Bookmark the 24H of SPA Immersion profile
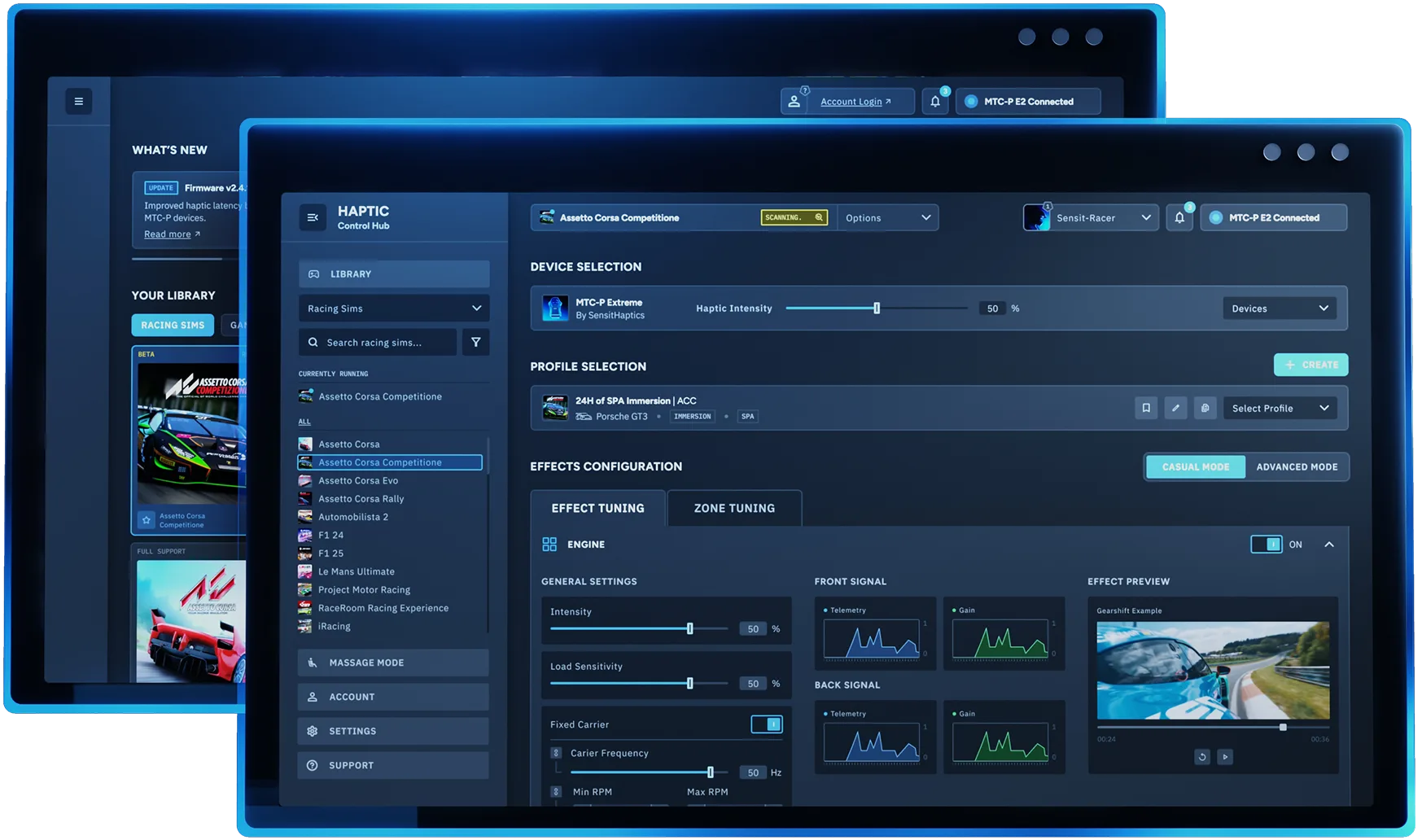 pyautogui.click(x=1146, y=408)
